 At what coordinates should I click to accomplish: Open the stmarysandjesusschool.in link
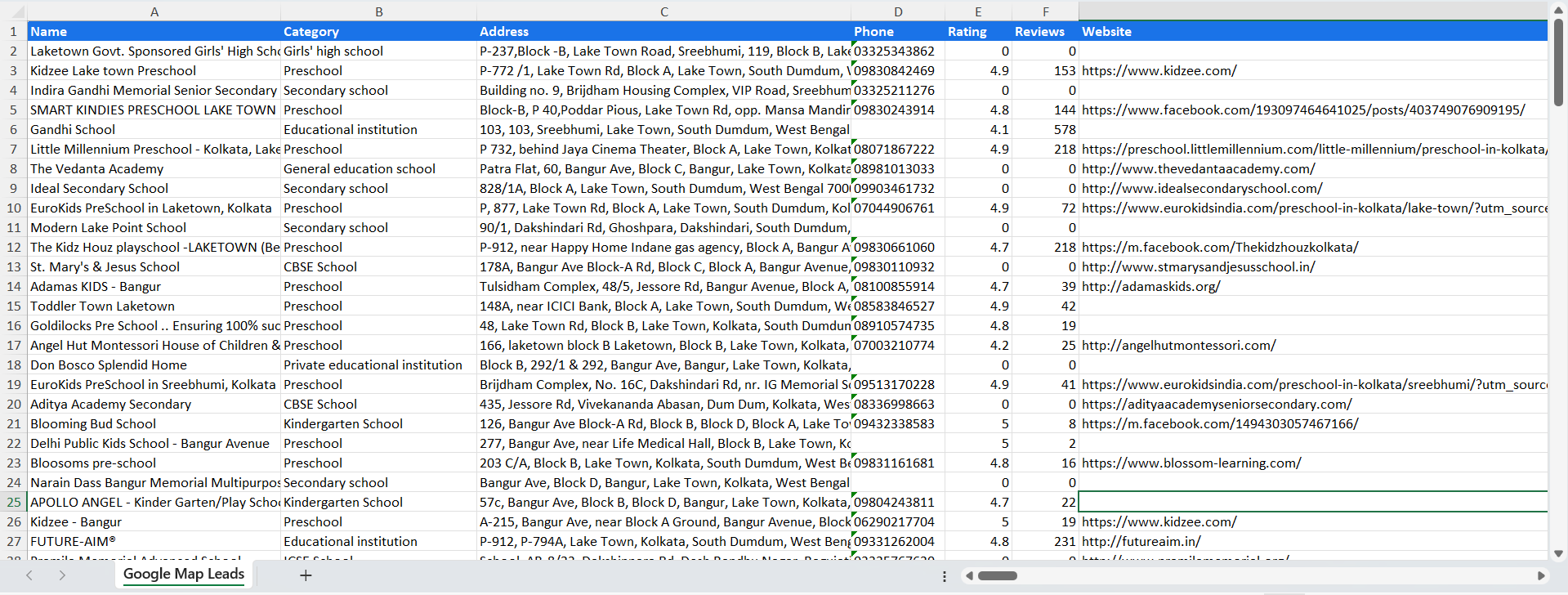[x=1198, y=266]
